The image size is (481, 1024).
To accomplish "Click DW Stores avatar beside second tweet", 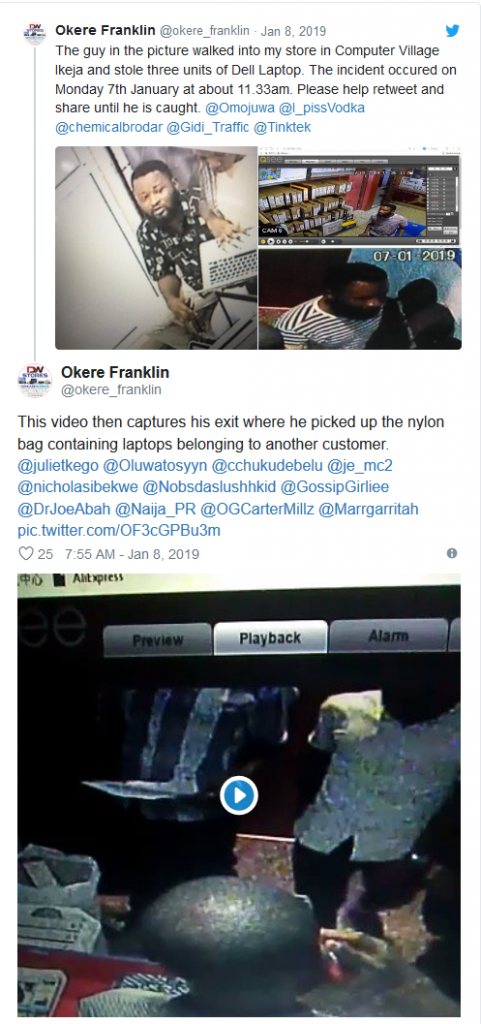I will [x=35, y=381].
